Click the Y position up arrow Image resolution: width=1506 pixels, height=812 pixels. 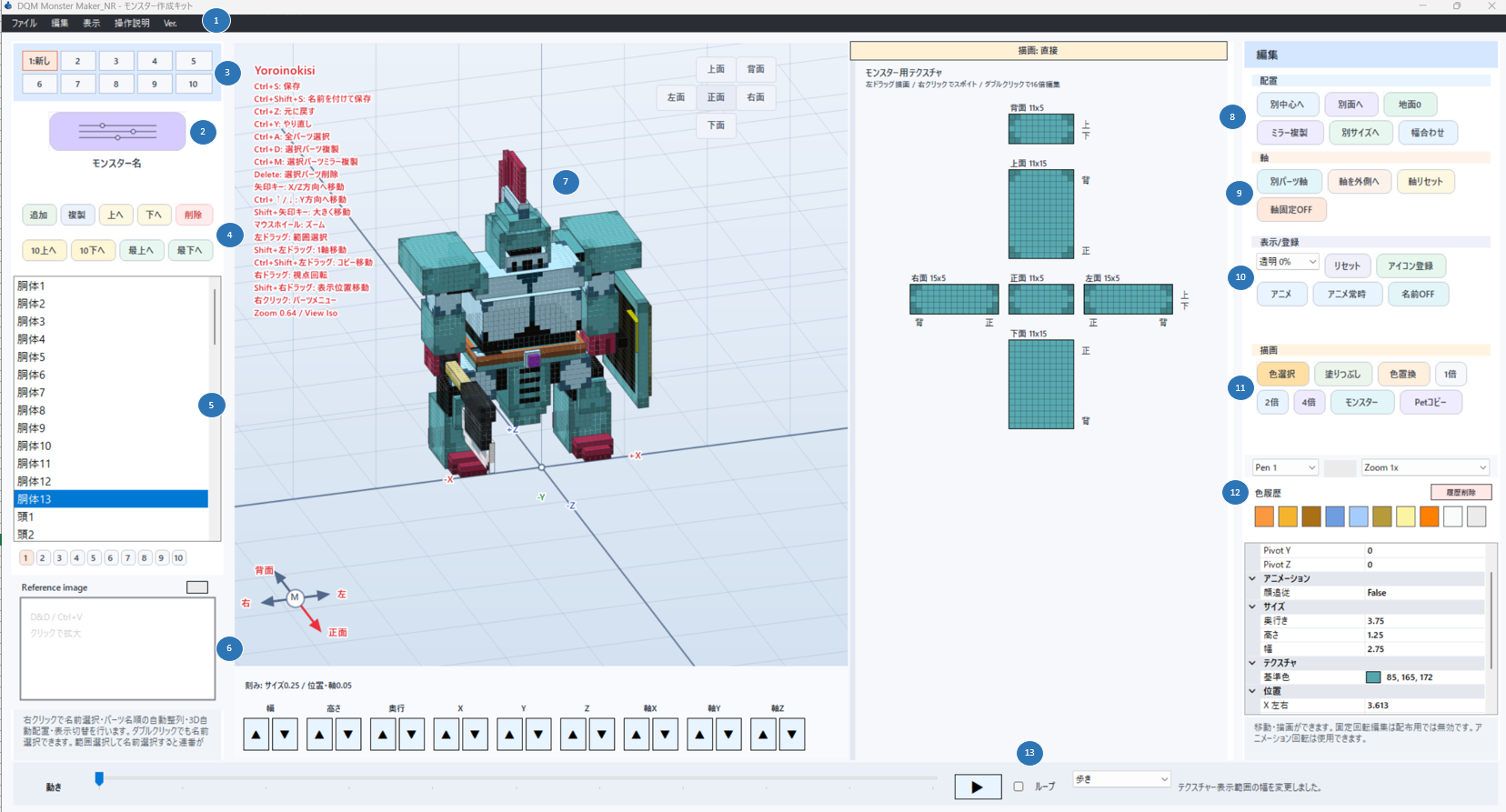click(509, 735)
